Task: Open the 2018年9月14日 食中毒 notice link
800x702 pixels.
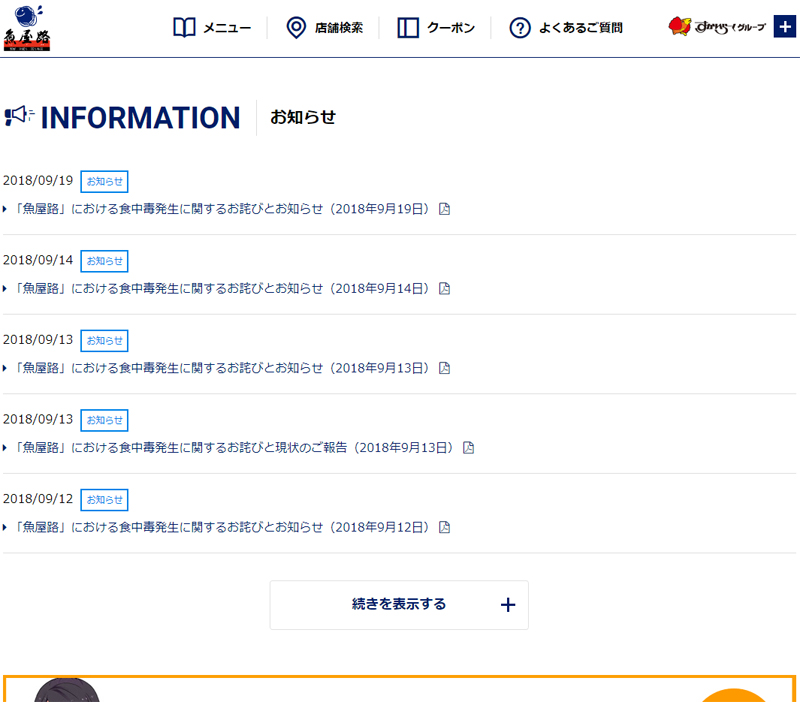Action: 222,289
